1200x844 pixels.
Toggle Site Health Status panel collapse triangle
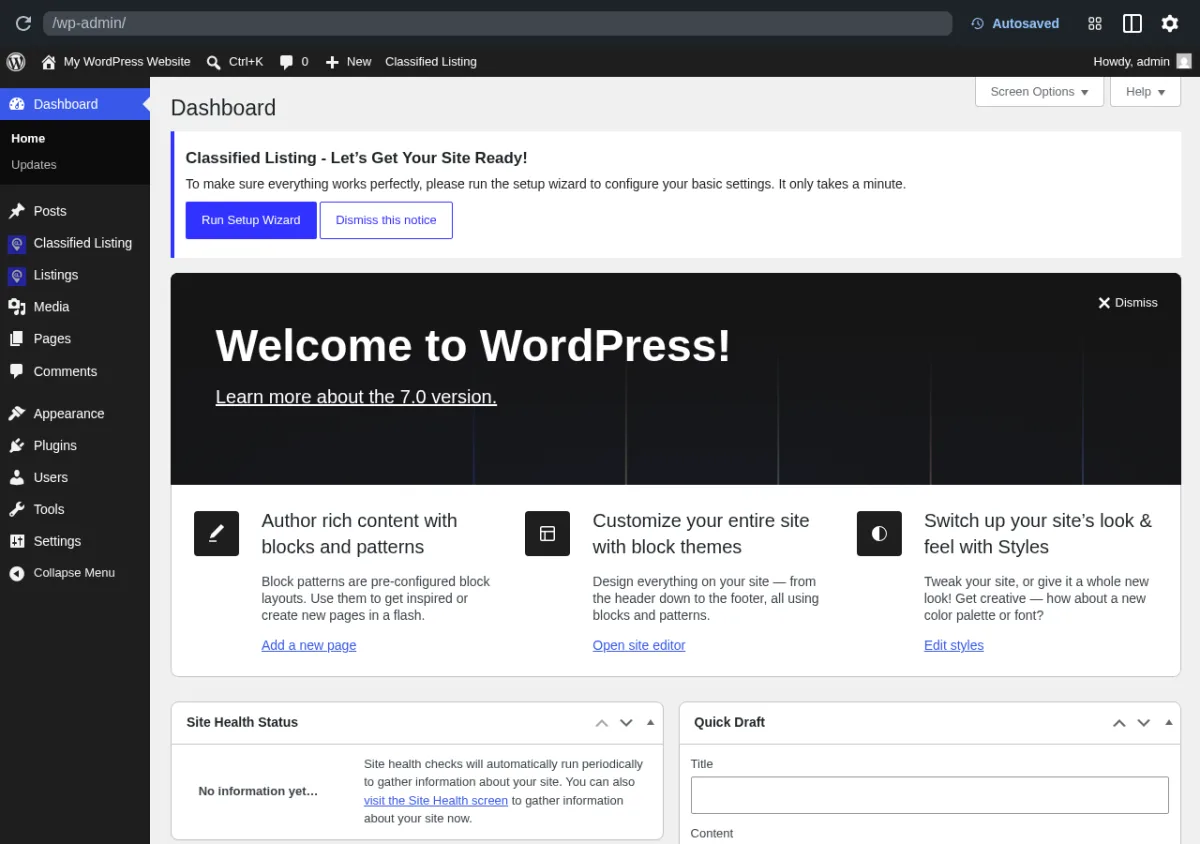650,722
